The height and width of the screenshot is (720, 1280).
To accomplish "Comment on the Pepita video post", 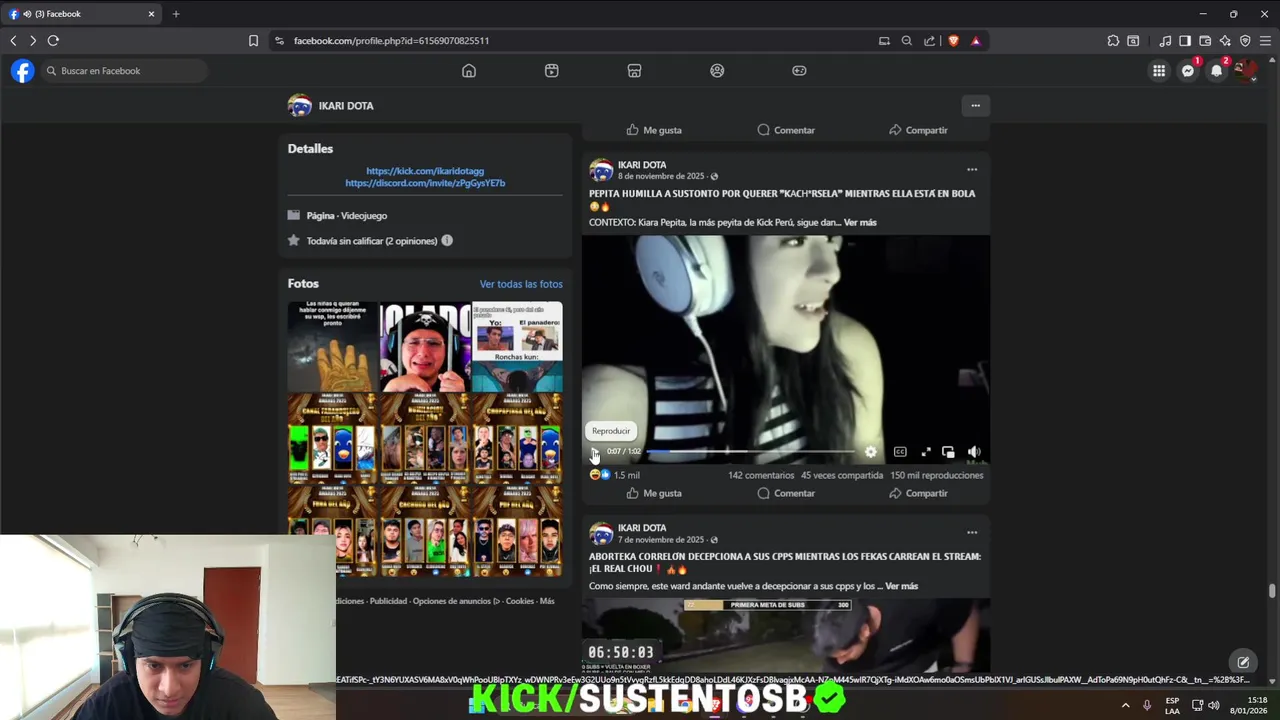I will click(x=786, y=493).
